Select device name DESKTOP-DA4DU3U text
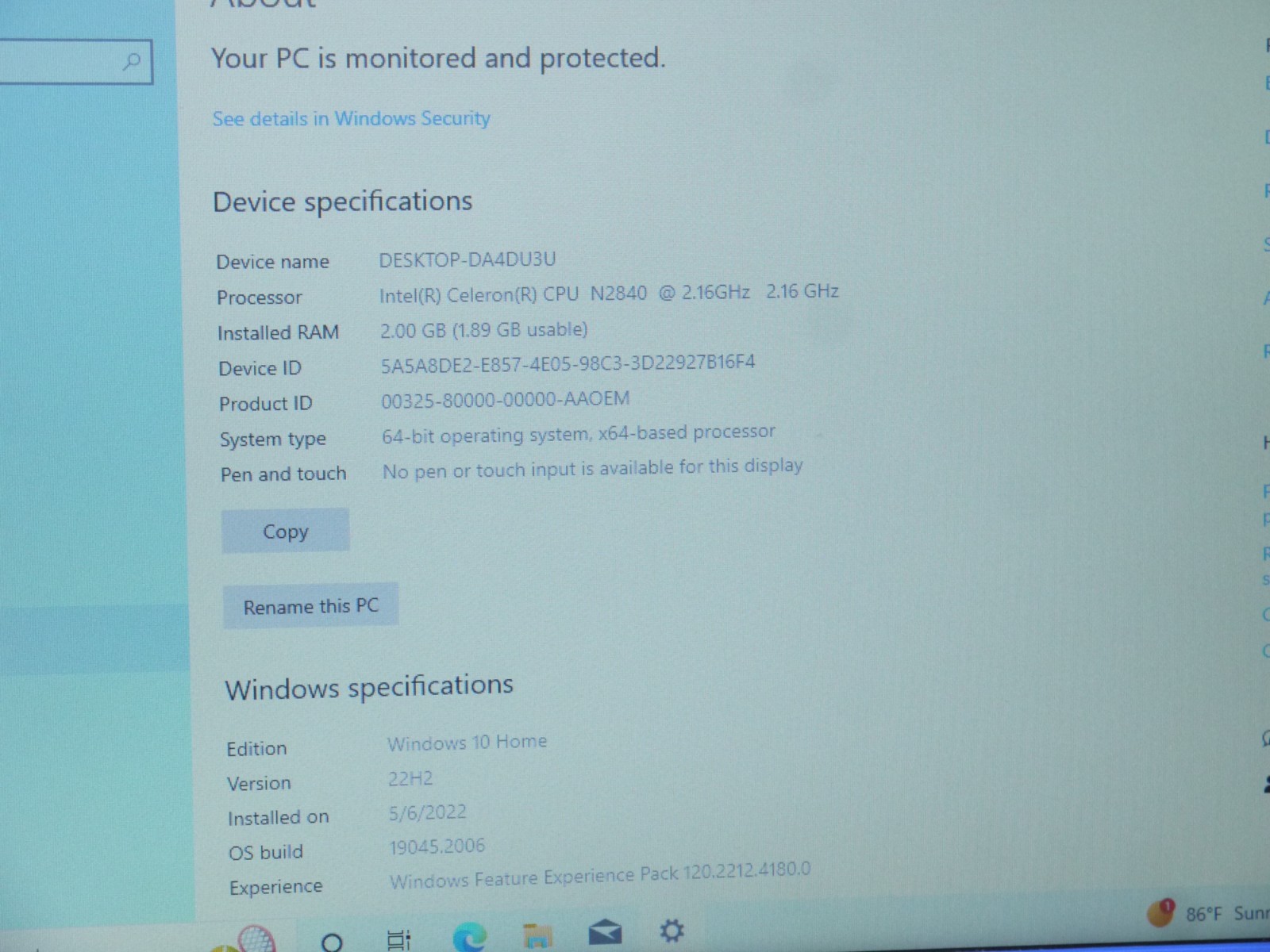The image size is (1270, 952). (468, 259)
